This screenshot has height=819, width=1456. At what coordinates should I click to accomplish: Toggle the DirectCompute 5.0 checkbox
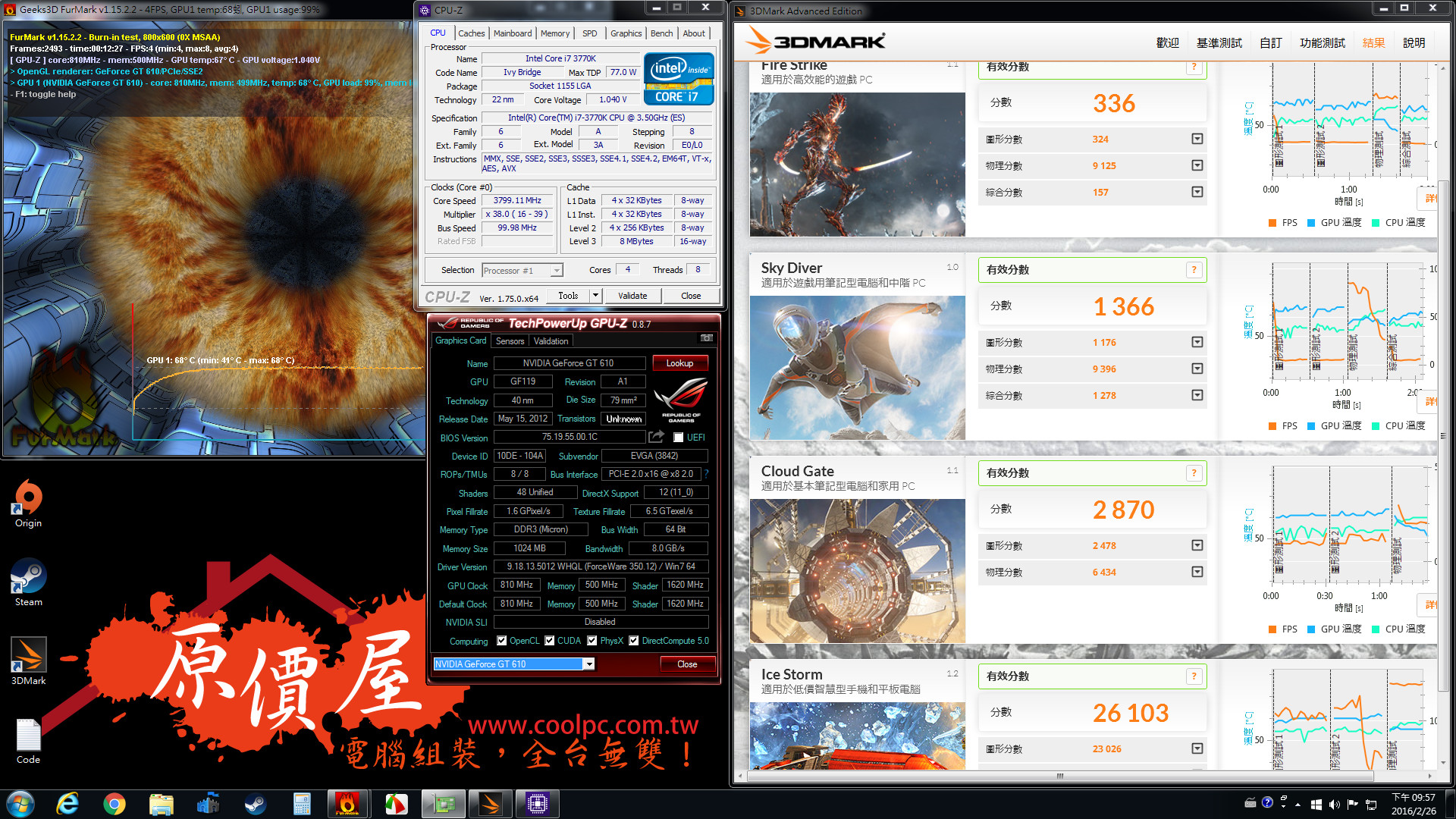[634, 641]
